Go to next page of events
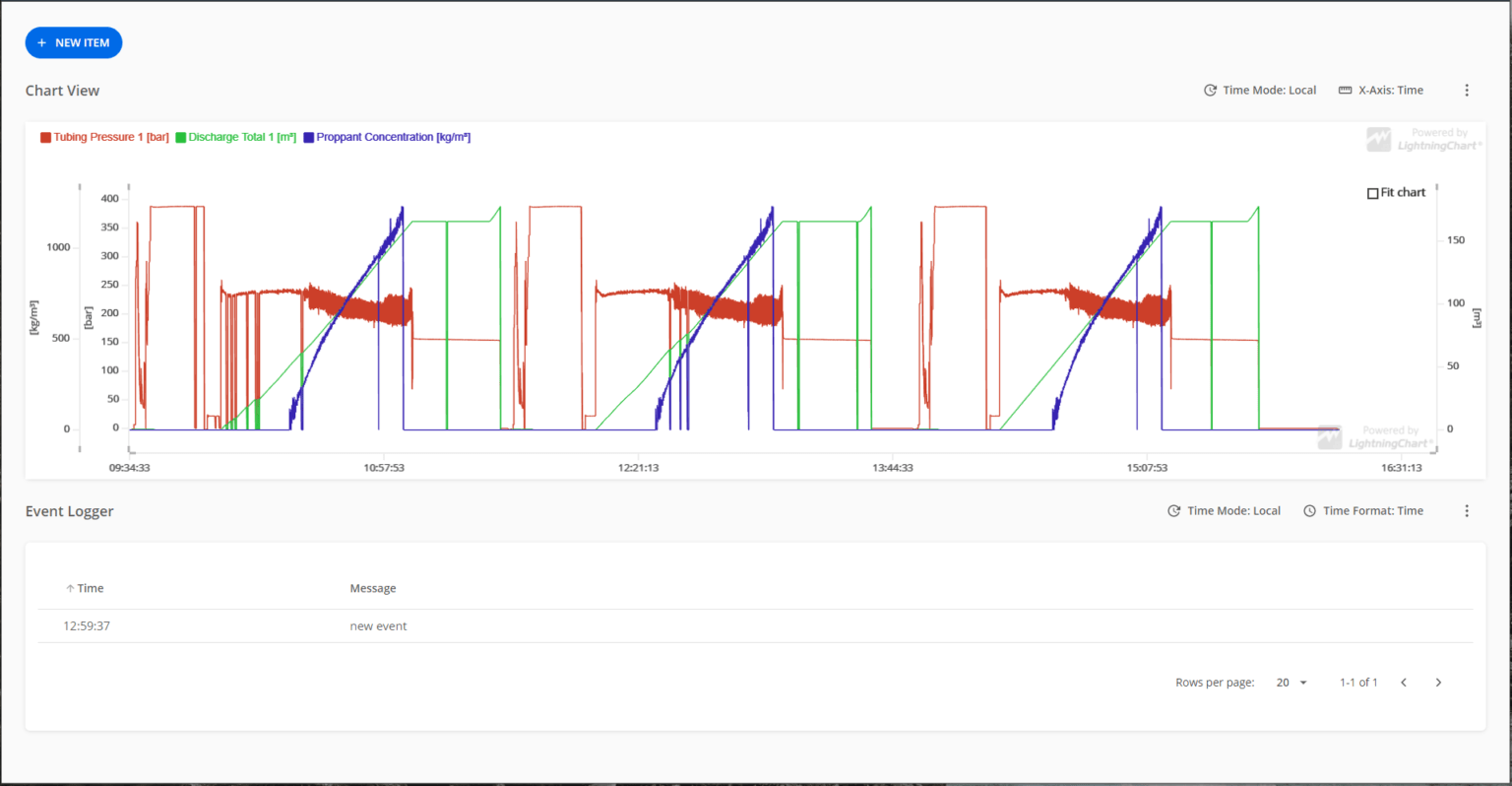Viewport: 1512px width, 786px height. tap(1438, 683)
